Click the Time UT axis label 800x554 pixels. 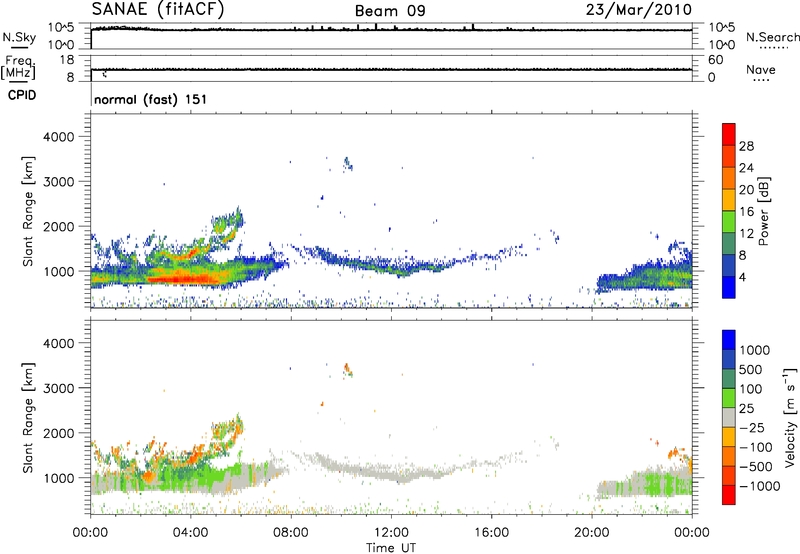coord(391,547)
